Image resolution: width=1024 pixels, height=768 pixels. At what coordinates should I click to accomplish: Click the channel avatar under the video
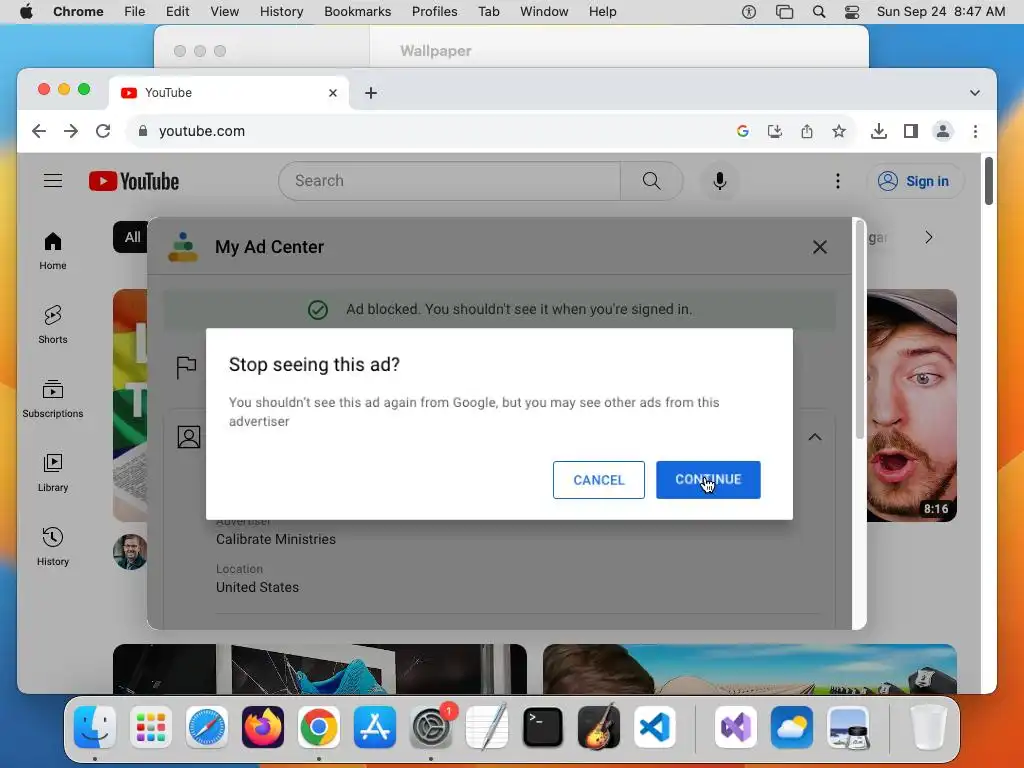130,552
